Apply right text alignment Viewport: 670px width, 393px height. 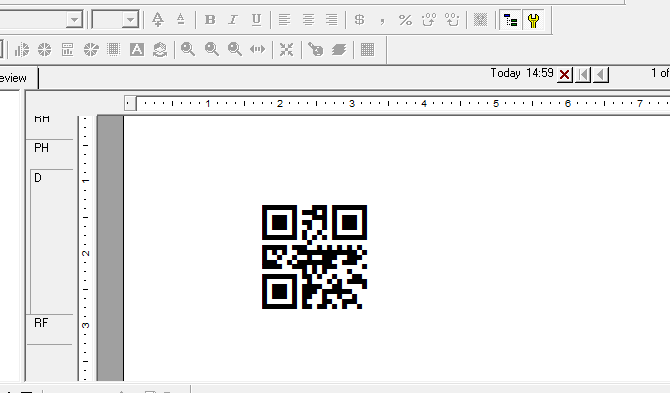pyautogui.click(x=332, y=20)
